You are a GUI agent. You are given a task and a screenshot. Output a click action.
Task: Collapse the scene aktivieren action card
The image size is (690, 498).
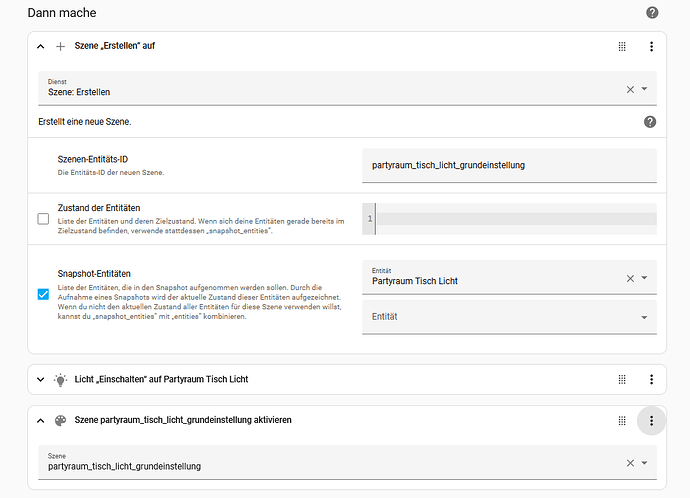click(x=41, y=421)
